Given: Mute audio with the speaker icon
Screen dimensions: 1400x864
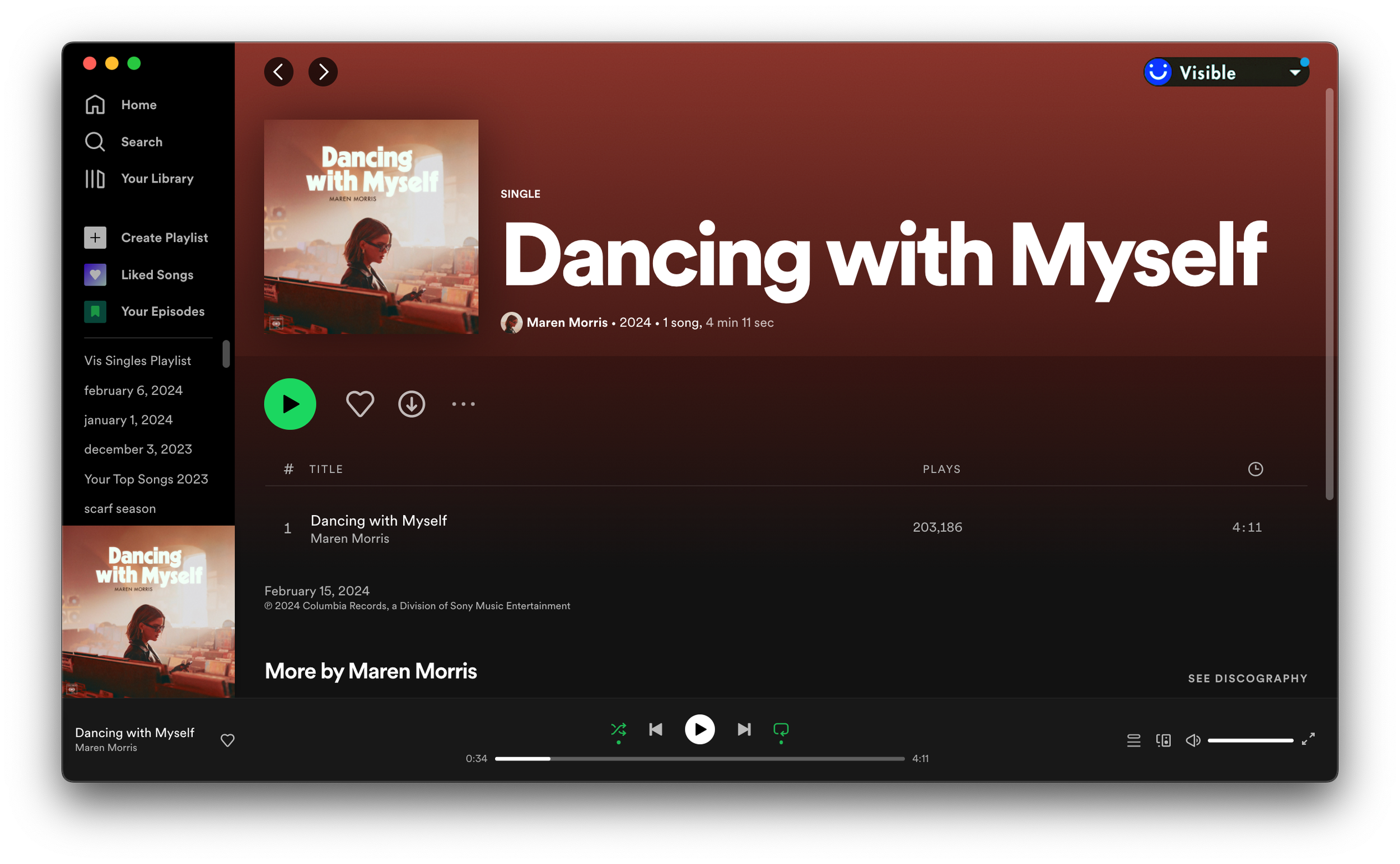Looking at the screenshot, I should [1193, 741].
